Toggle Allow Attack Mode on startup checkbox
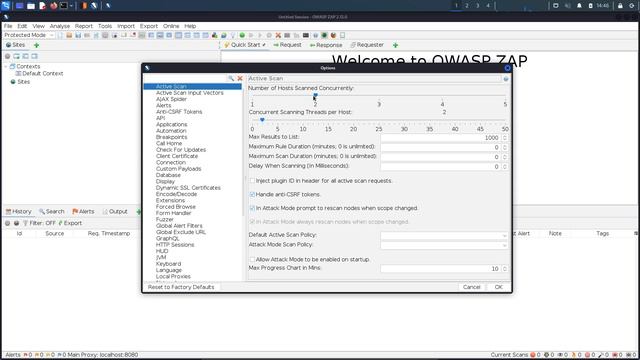640x360 pixels. pos(252,260)
